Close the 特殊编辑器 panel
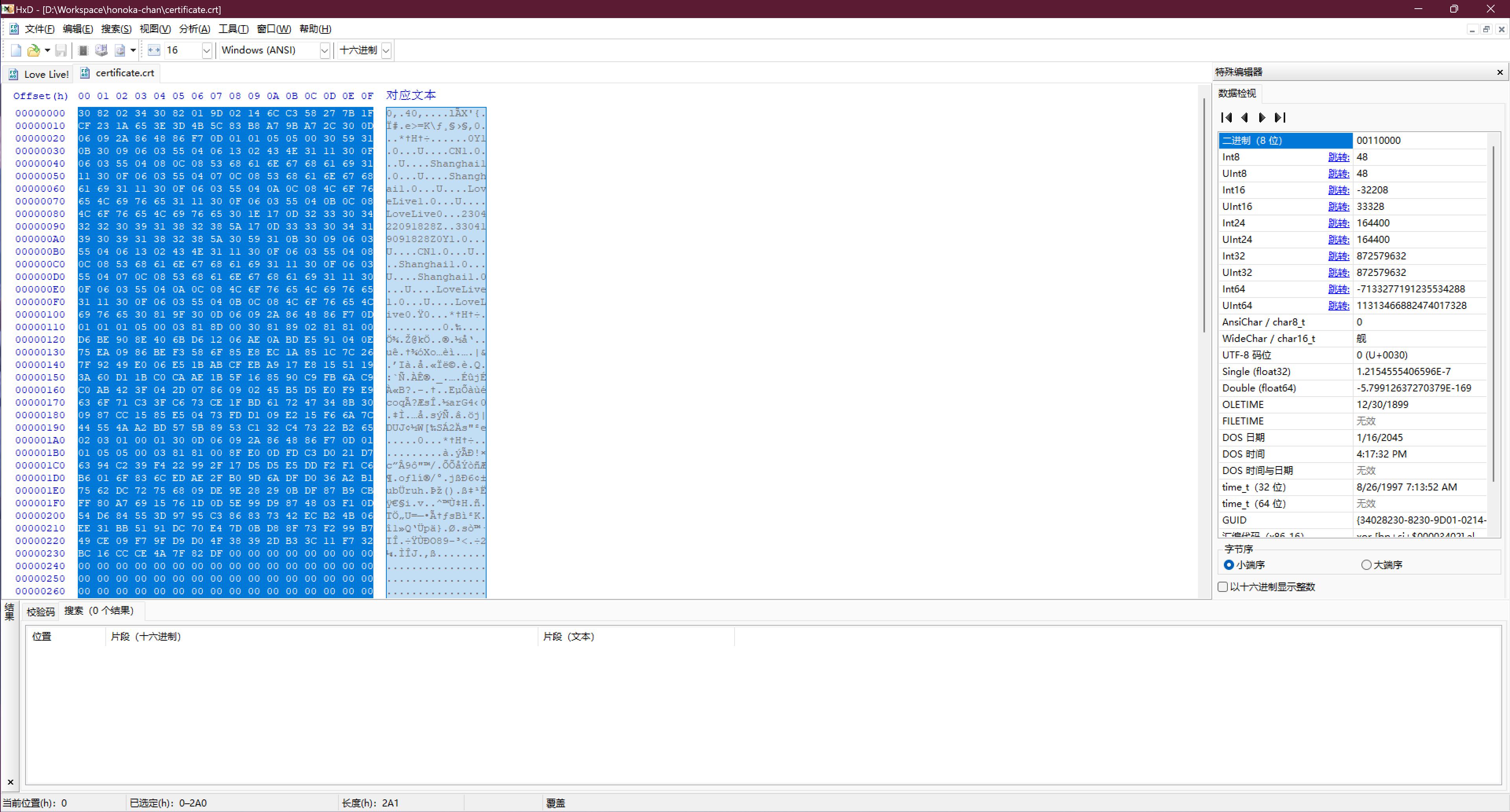This screenshot has width=1510, height=812. [1499, 72]
